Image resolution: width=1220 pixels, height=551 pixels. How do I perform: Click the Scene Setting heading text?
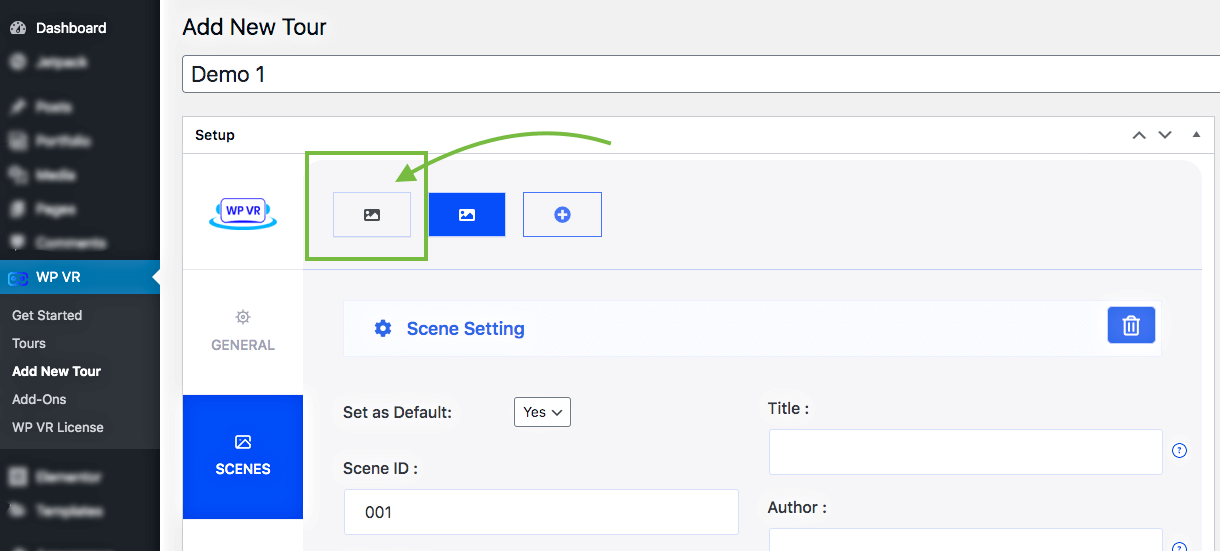[465, 328]
